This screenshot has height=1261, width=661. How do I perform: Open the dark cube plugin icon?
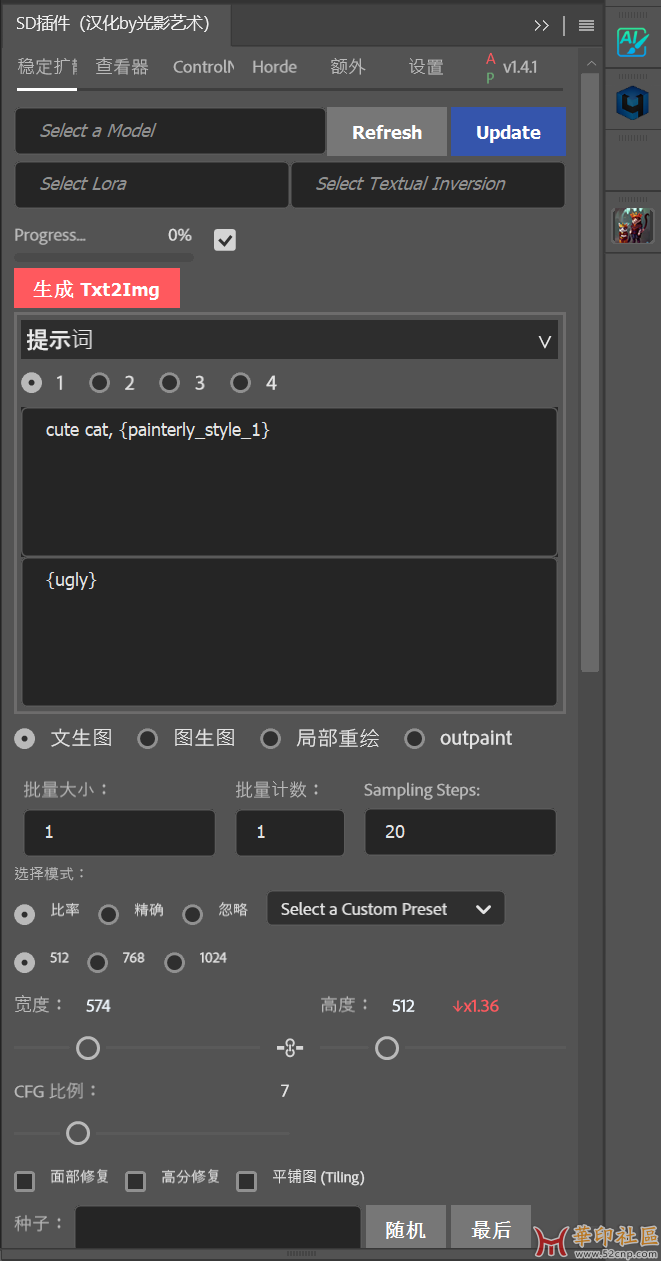coord(632,102)
